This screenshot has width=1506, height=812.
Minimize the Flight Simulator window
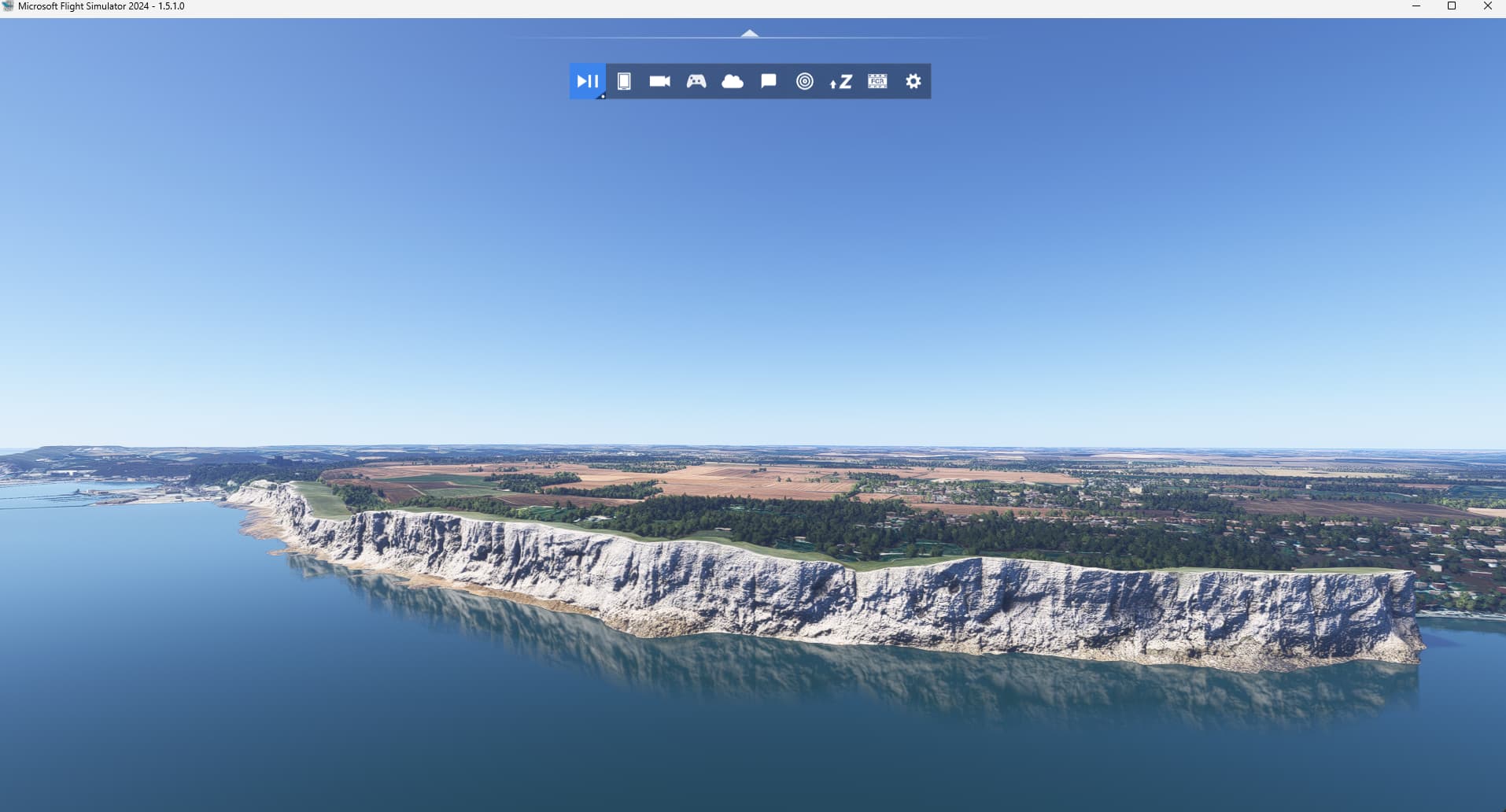pyautogui.click(x=1416, y=6)
